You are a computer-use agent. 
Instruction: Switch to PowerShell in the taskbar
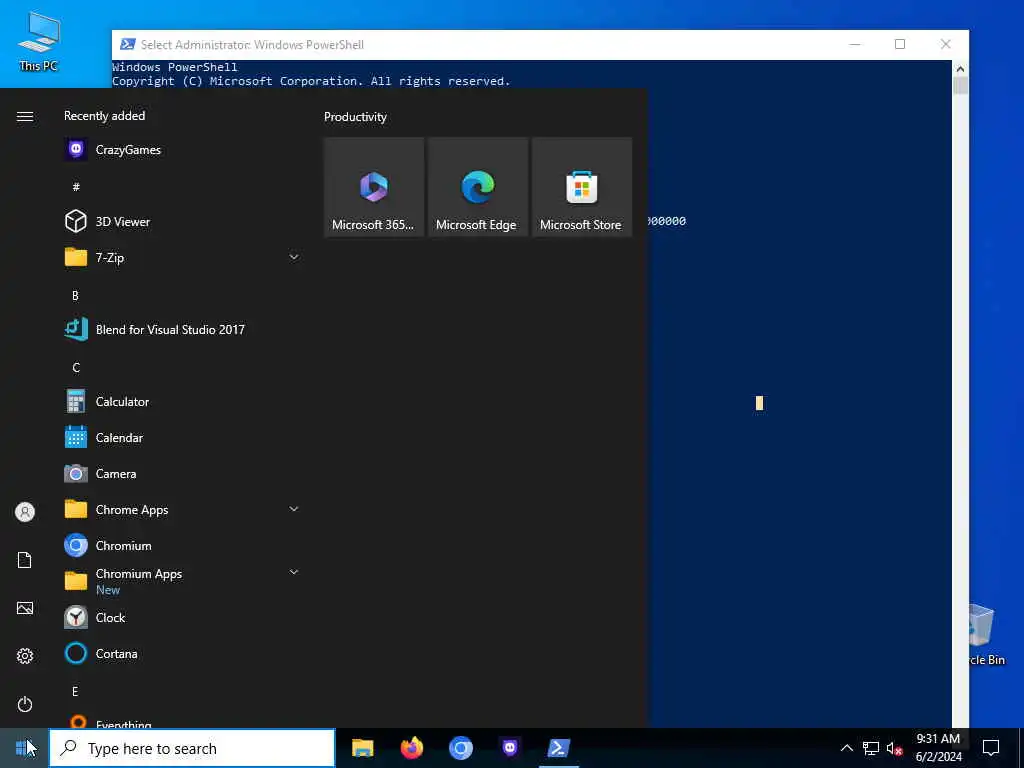559,748
